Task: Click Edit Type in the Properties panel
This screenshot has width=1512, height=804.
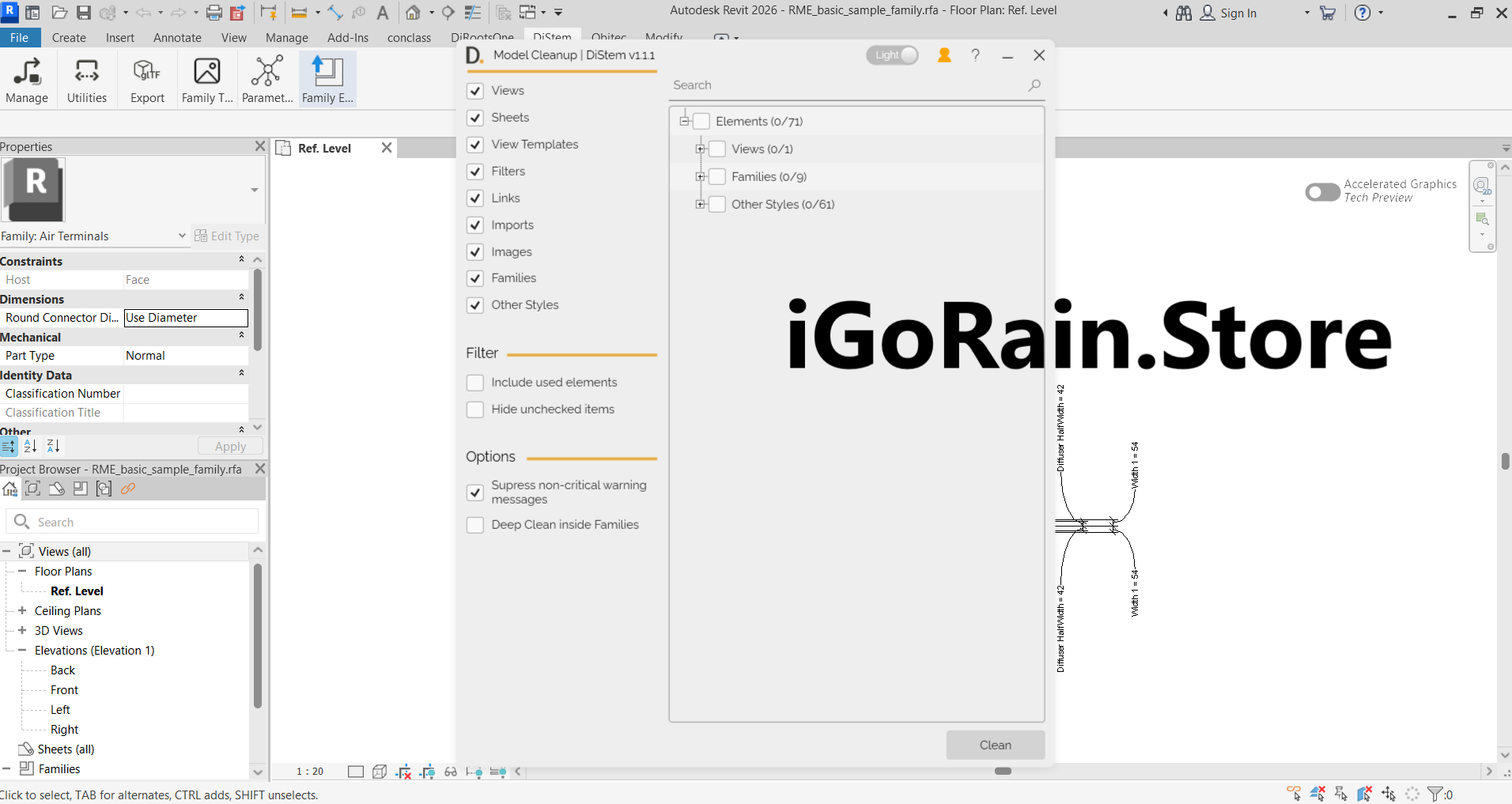Action: pyautogui.click(x=227, y=236)
